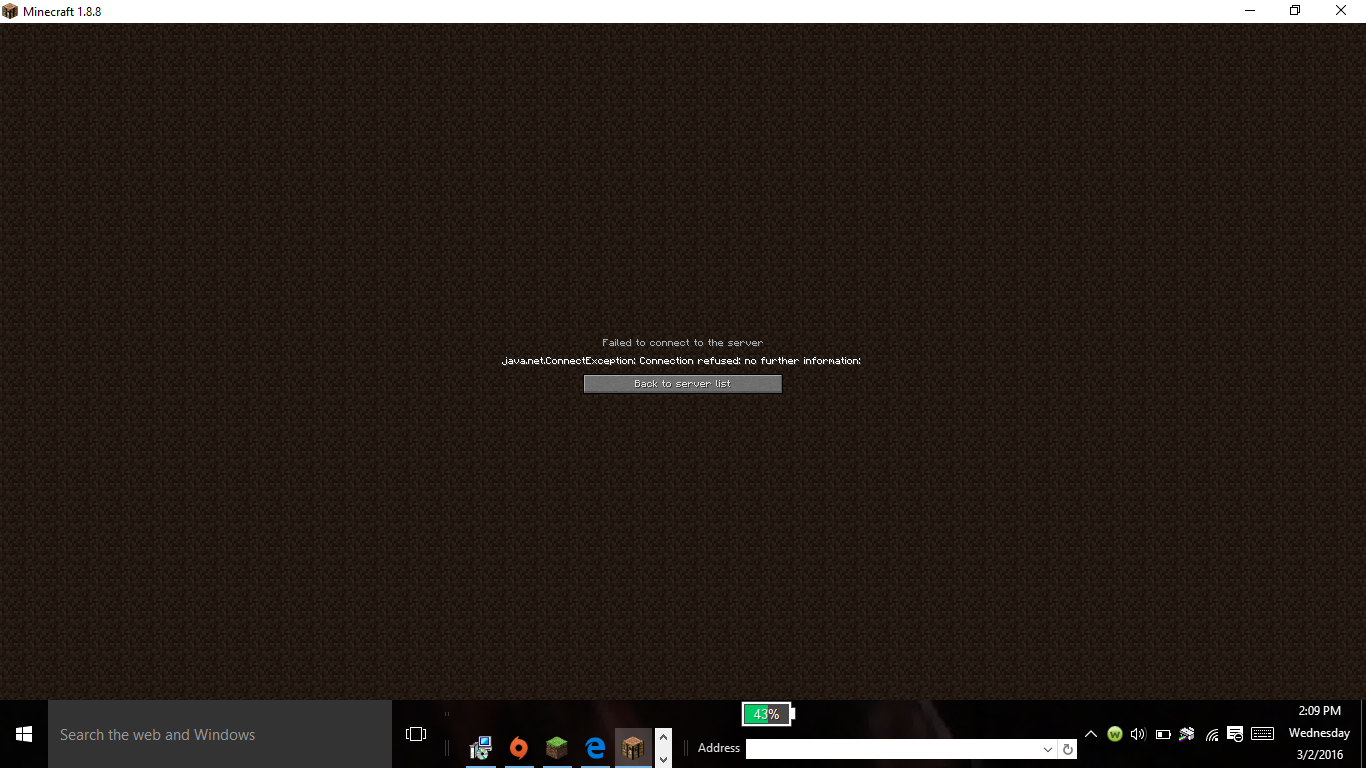Open the Action Center notifications icon

(1235, 734)
